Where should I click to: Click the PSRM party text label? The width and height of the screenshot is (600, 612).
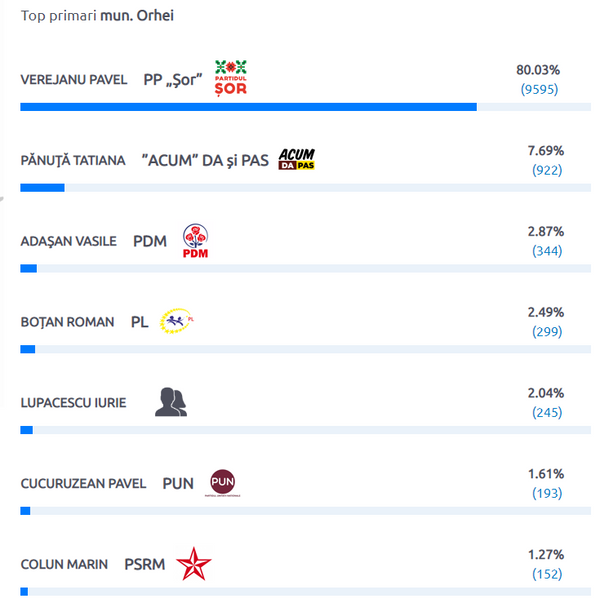click(144, 564)
